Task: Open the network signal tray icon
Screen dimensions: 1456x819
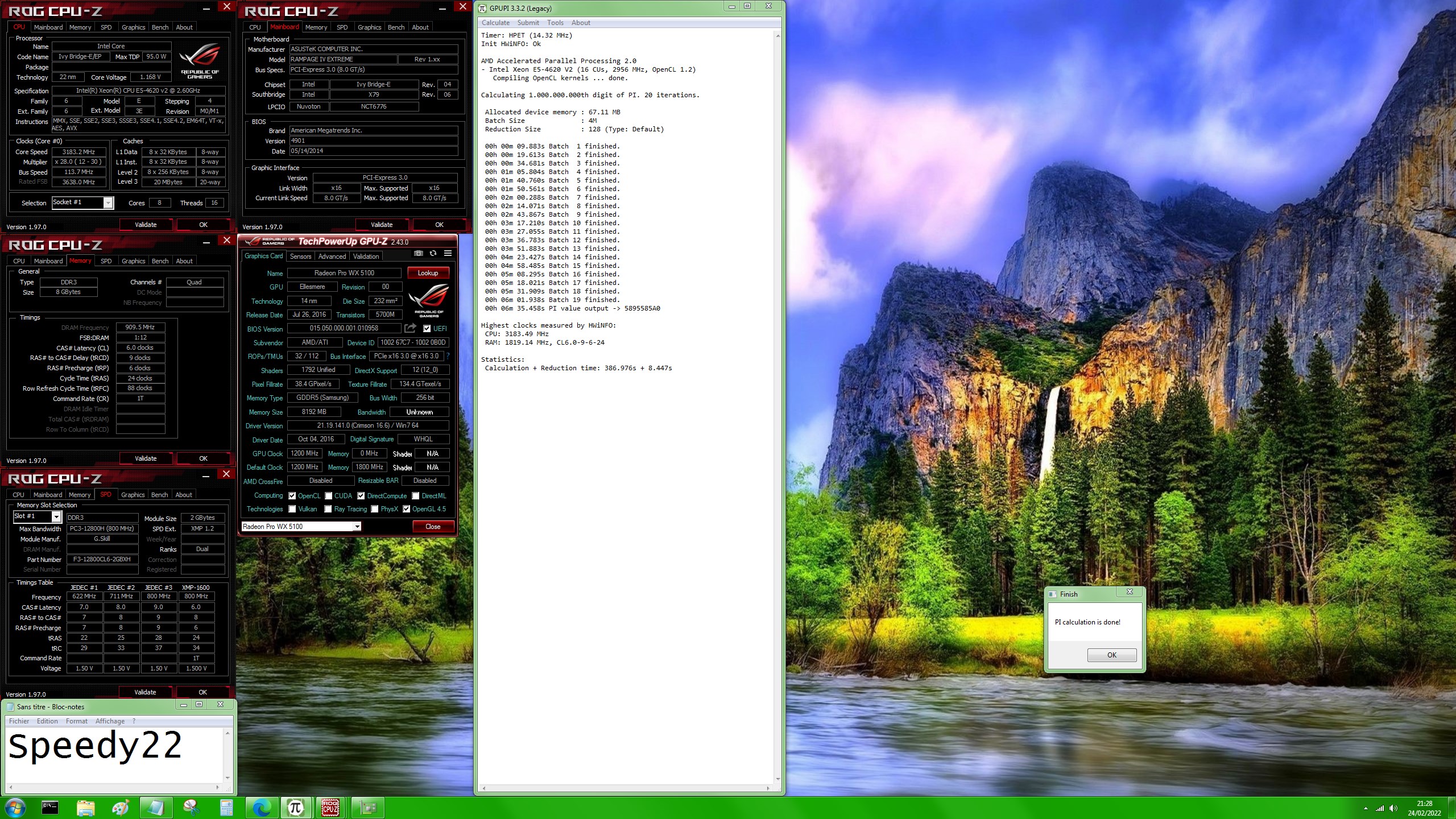Action: click(1380, 808)
